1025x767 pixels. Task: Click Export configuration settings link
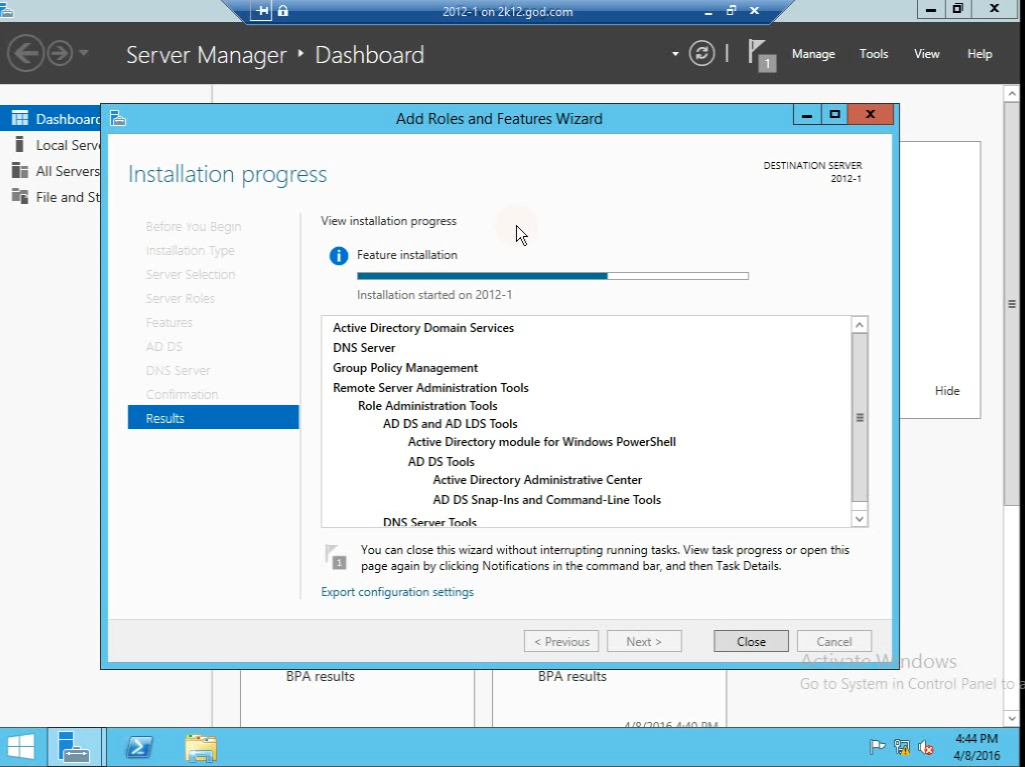coord(397,592)
